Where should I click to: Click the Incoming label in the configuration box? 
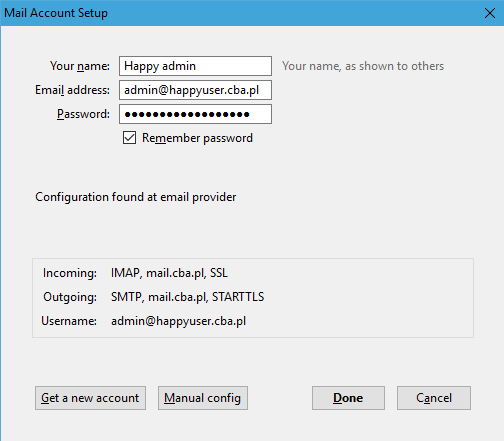pyautogui.click(x=70, y=273)
